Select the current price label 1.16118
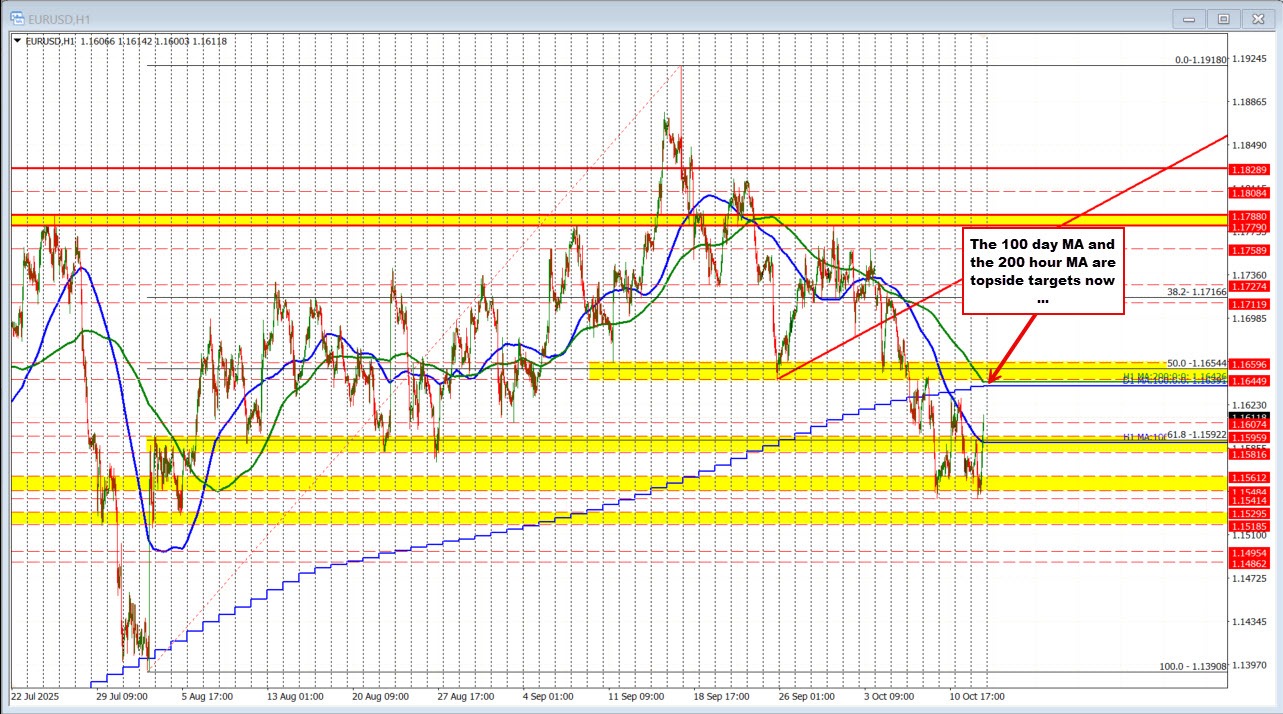The image size is (1283, 714). tap(1248, 416)
